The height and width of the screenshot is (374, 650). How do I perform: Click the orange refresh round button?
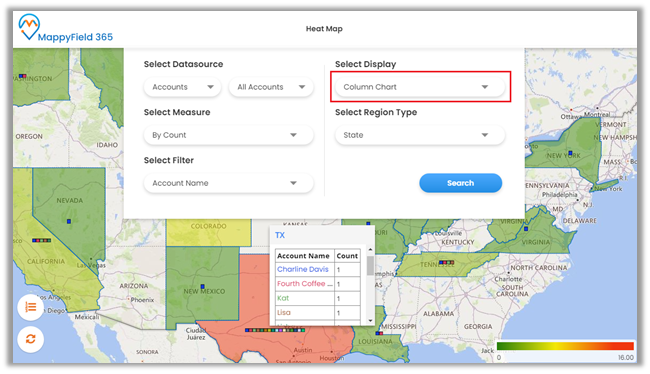pyautogui.click(x=31, y=339)
